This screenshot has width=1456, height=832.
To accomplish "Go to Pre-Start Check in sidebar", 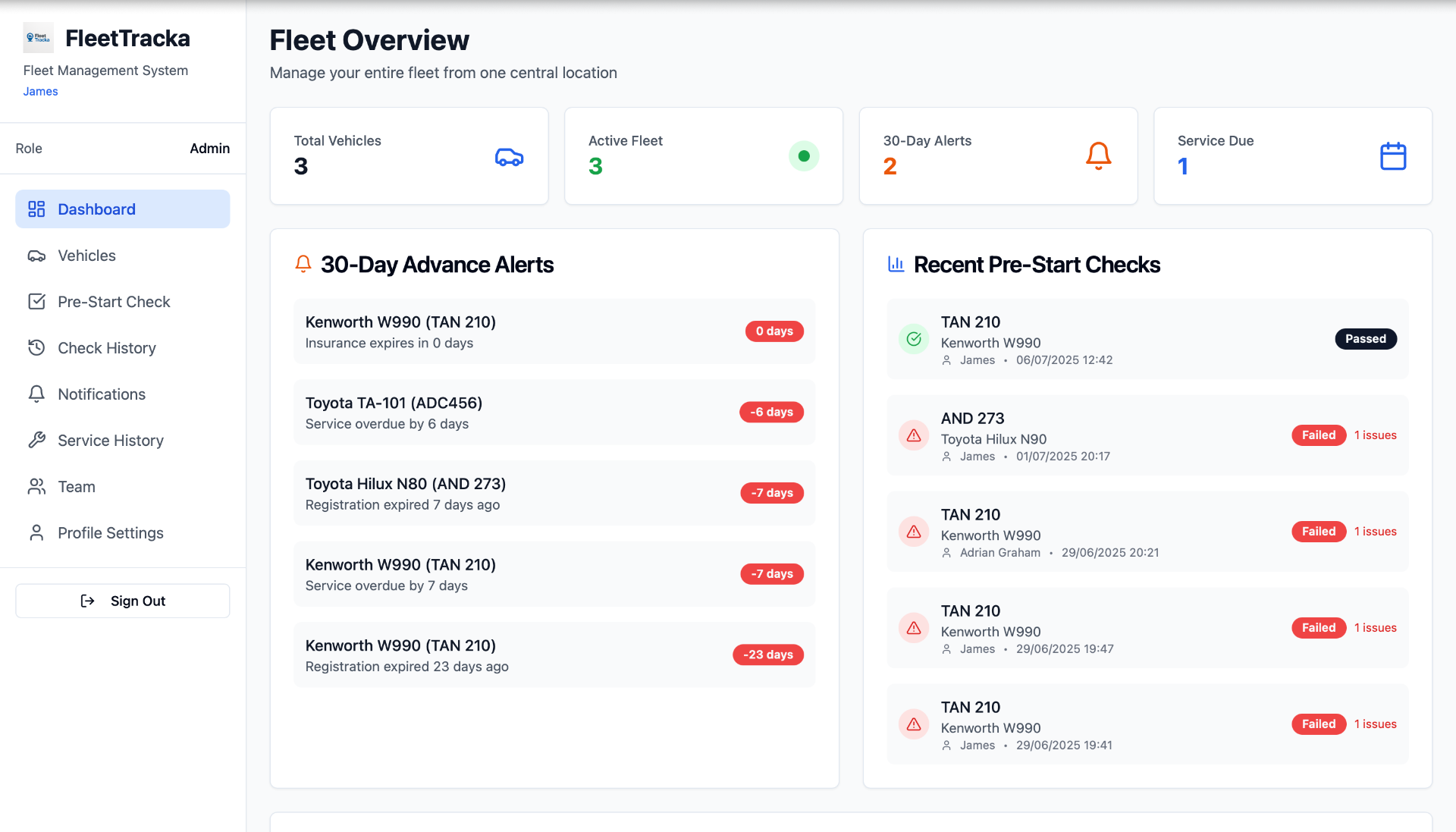I will pos(114,302).
